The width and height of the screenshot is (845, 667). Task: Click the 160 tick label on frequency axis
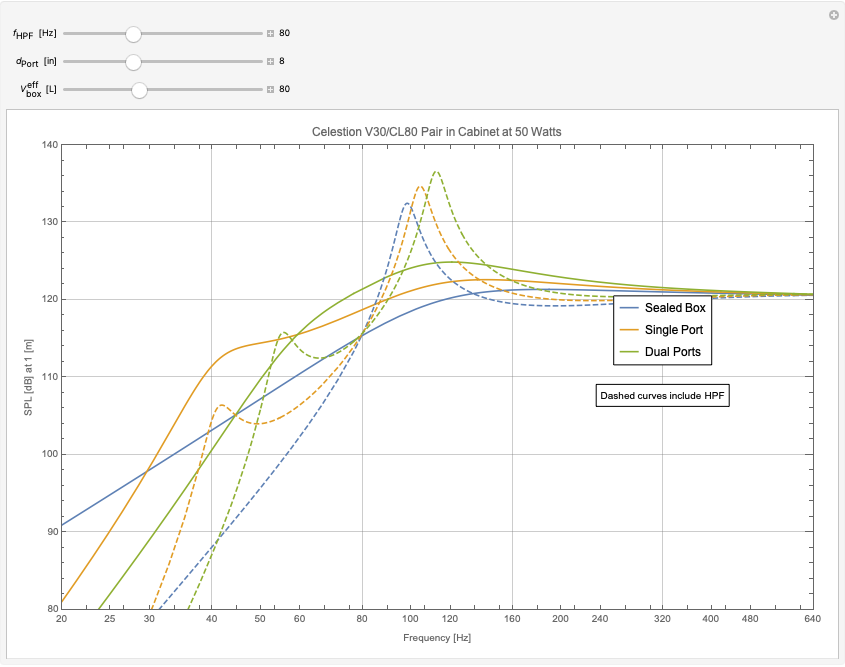[512, 619]
